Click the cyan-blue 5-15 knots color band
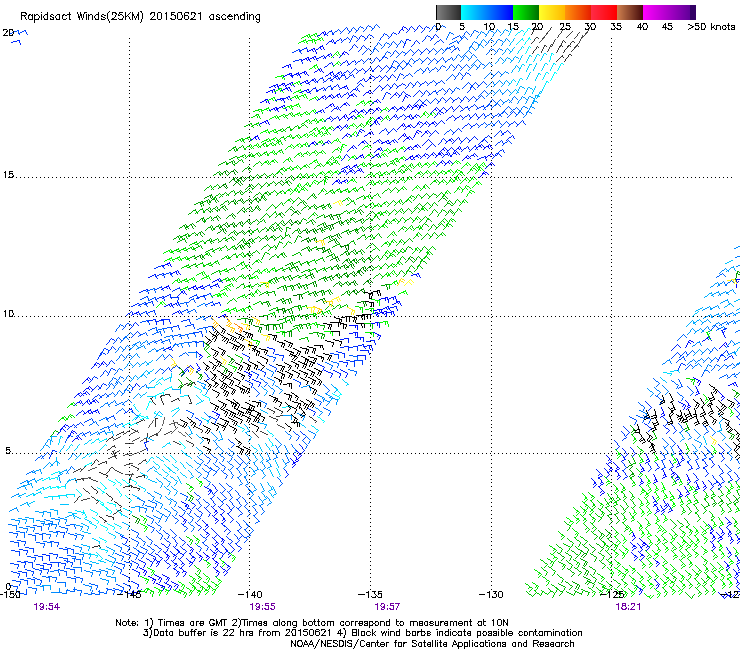 [x=487, y=12]
